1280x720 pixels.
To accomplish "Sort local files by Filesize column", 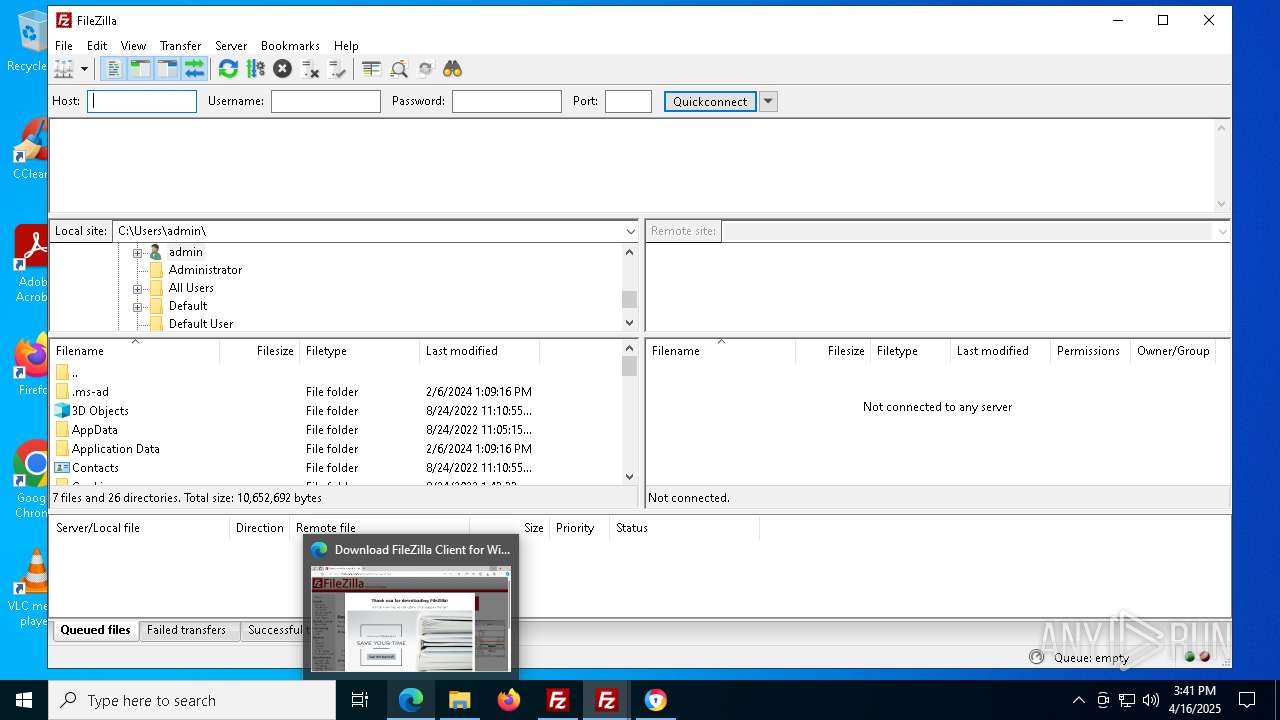I will 260,351.
